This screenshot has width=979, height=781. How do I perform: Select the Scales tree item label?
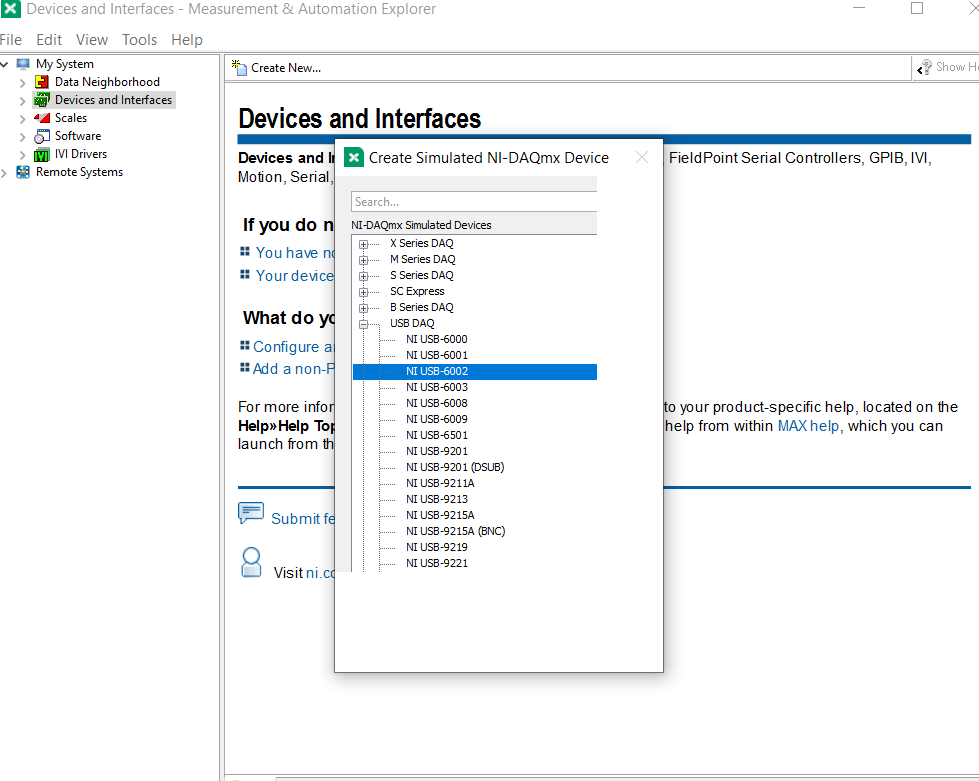[71, 118]
